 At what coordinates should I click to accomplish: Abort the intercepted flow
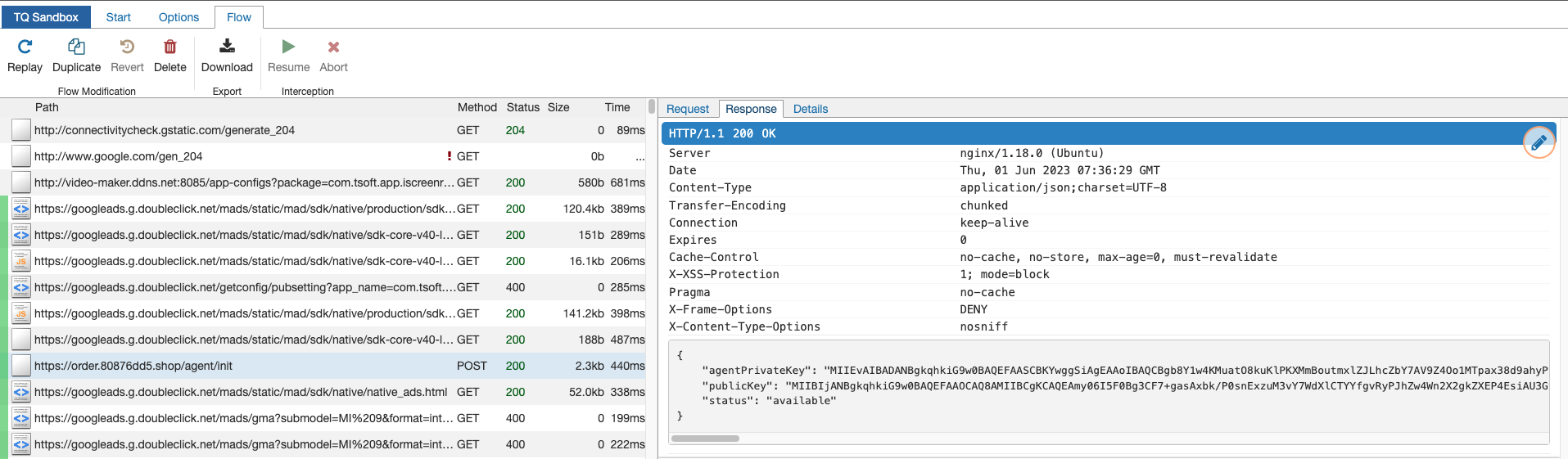pos(333,47)
